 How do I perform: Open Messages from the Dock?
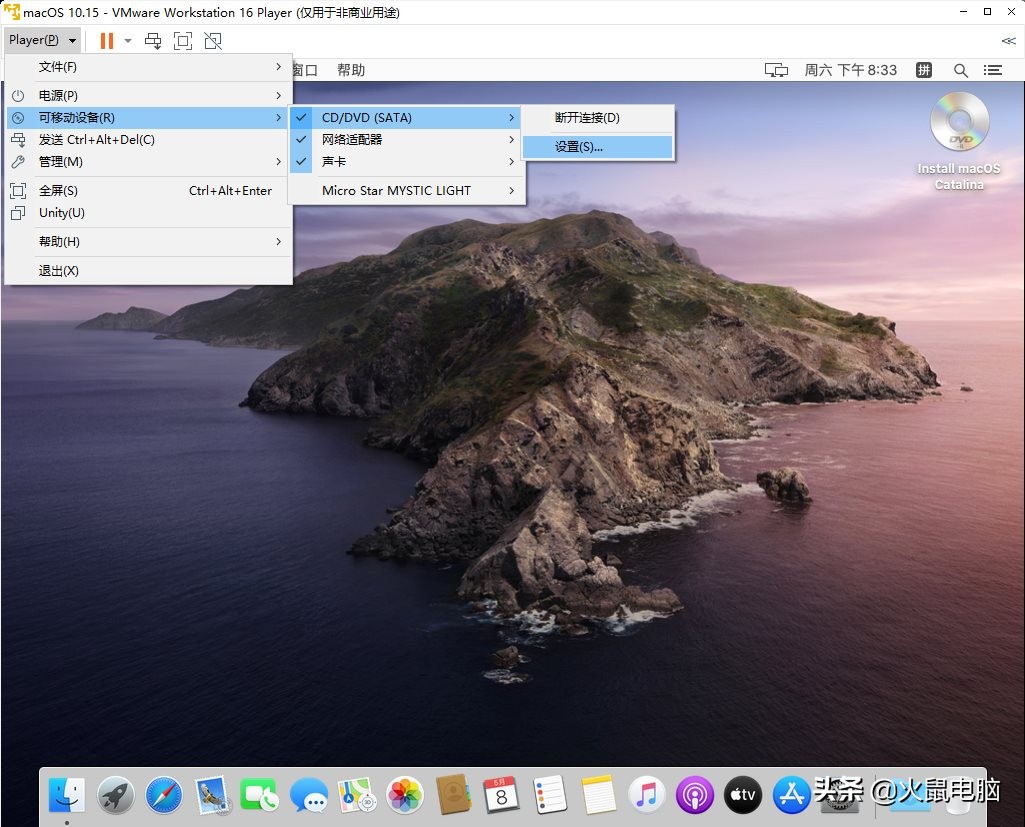tap(309, 795)
